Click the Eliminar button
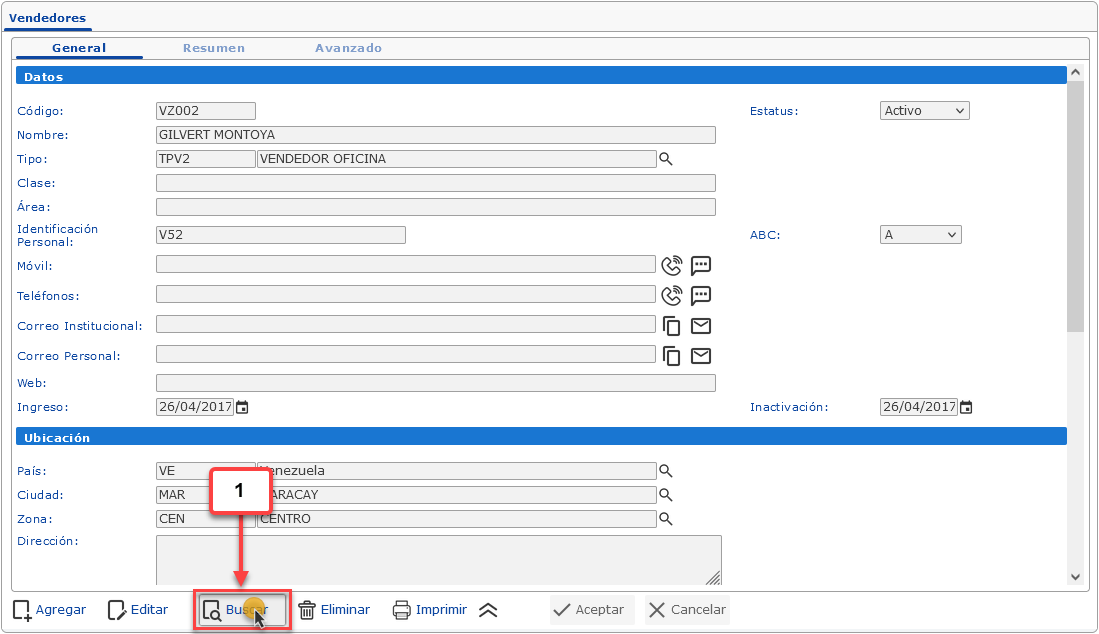Screen dimensions: 1099x634 pyautogui.click(x=334, y=610)
